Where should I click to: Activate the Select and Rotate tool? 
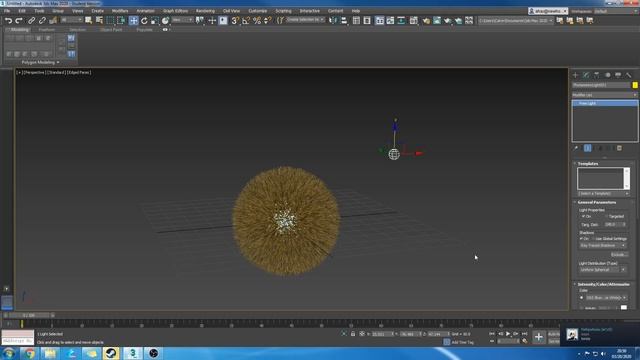[x=144, y=20]
